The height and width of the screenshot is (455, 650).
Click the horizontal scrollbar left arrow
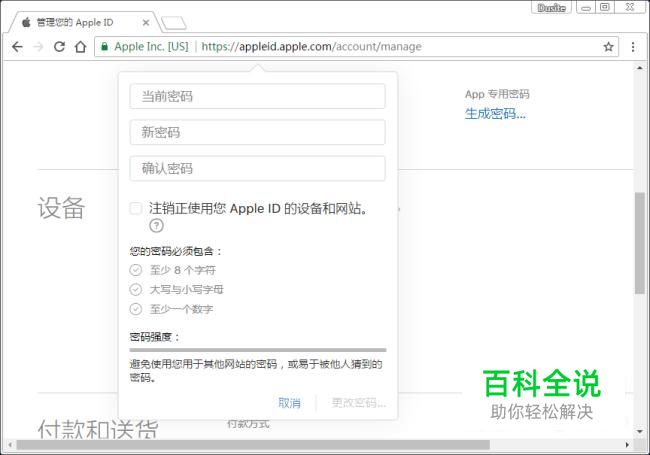coord(10,445)
